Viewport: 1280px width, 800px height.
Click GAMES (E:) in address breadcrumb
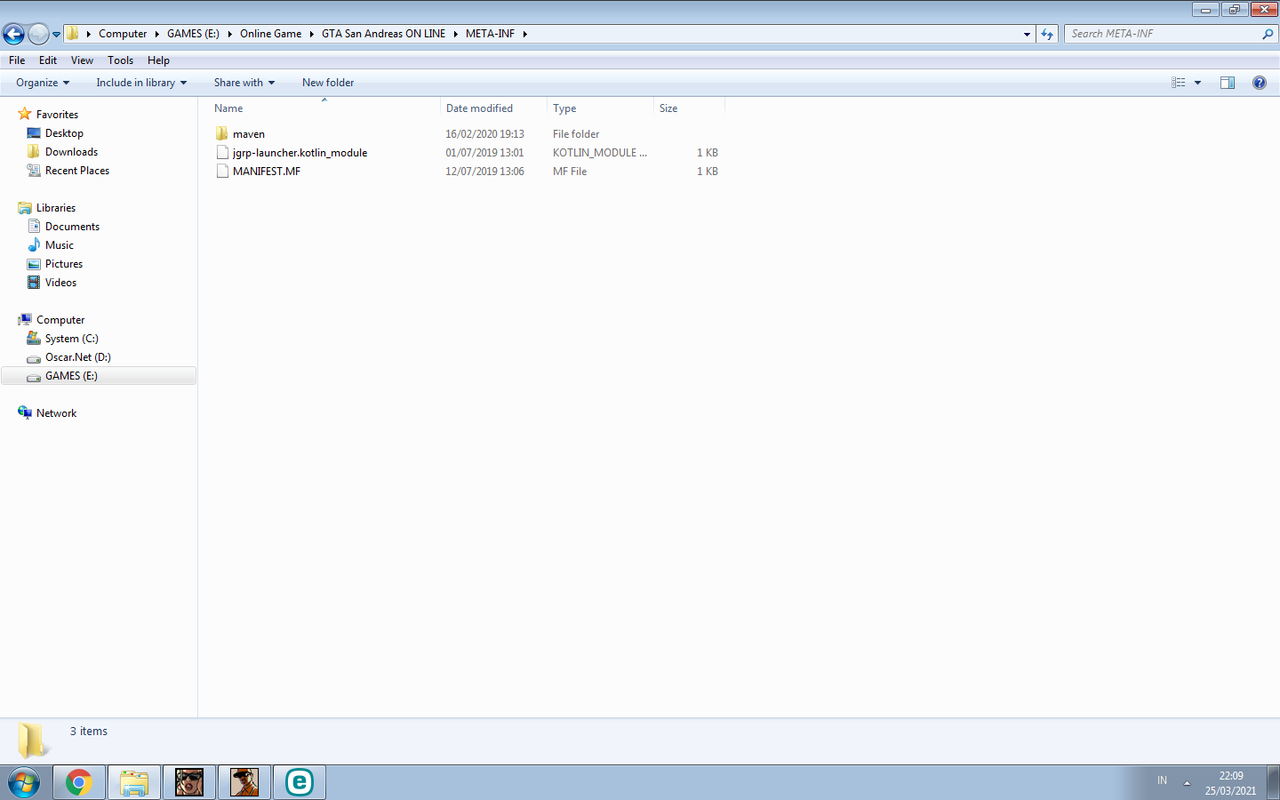click(x=193, y=34)
